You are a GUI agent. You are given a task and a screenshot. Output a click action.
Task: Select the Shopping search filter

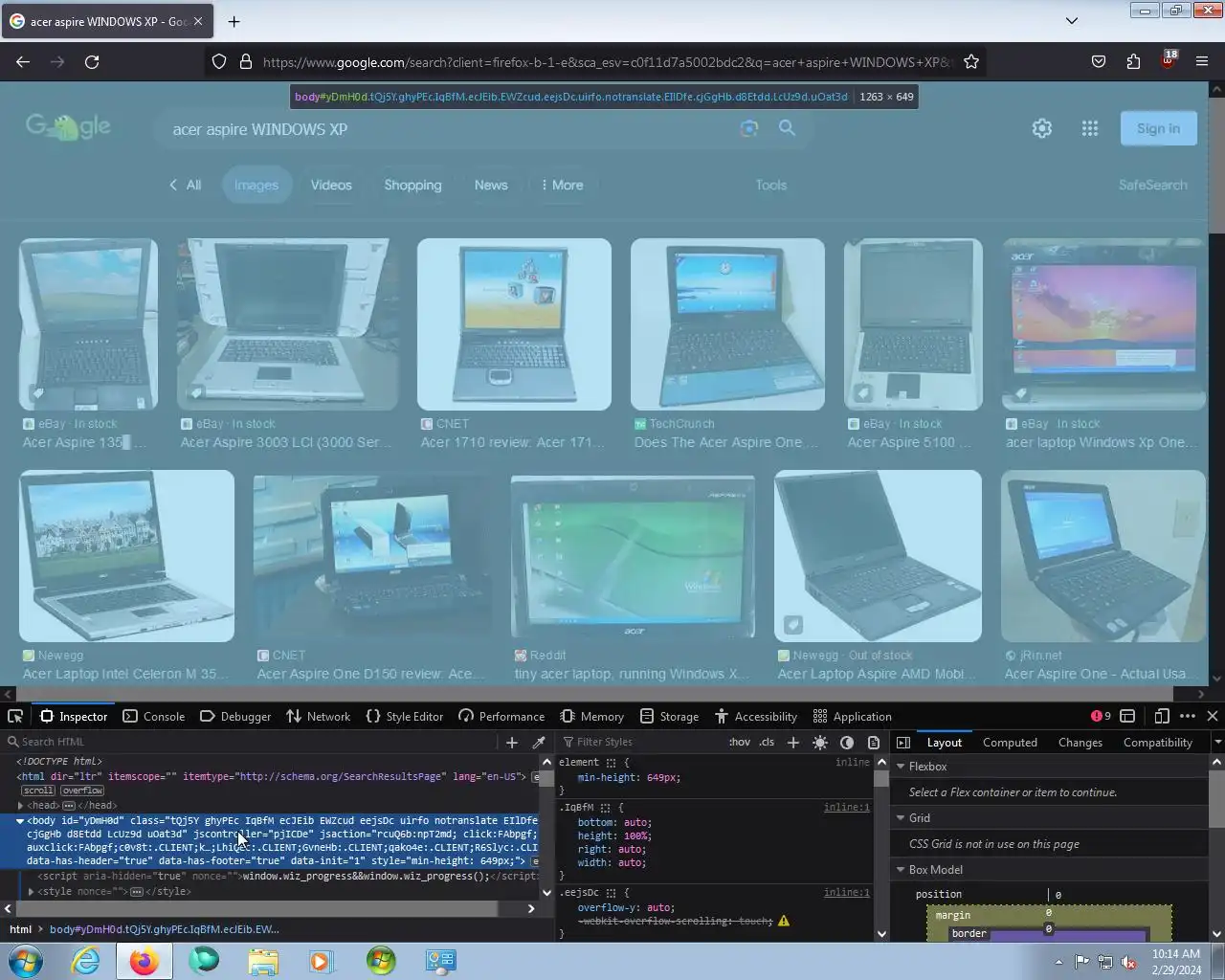point(412,185)
